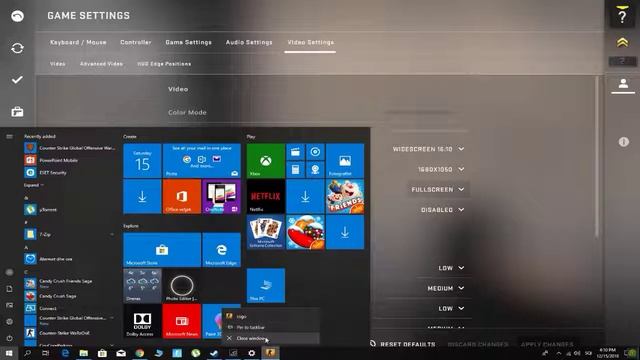Open PowerPoint Mobile from Start list
The height and width of the screenshot is (360, 640).
click(x=69, y=160)
